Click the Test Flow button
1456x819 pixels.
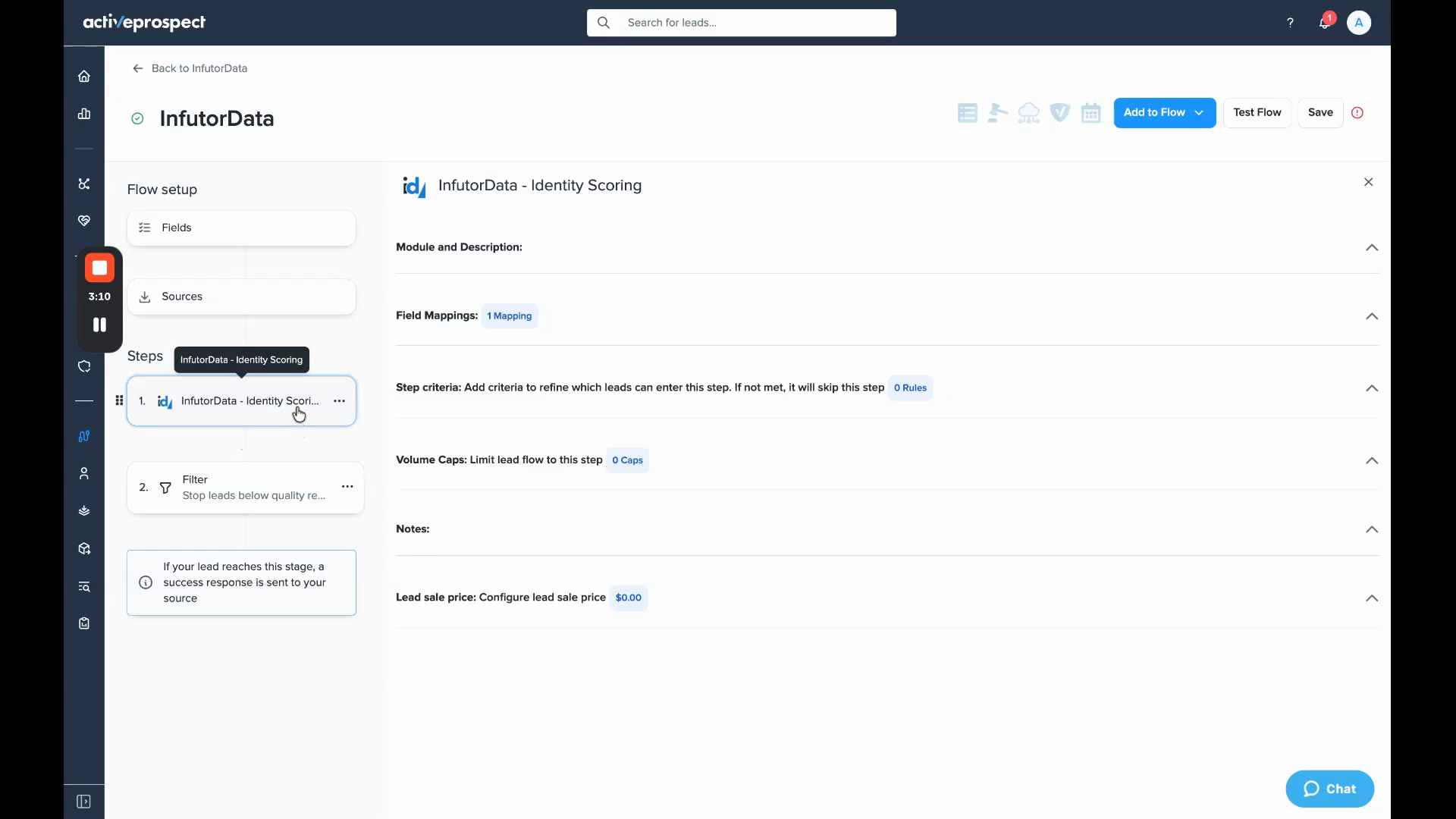(x=1257, y=112)
